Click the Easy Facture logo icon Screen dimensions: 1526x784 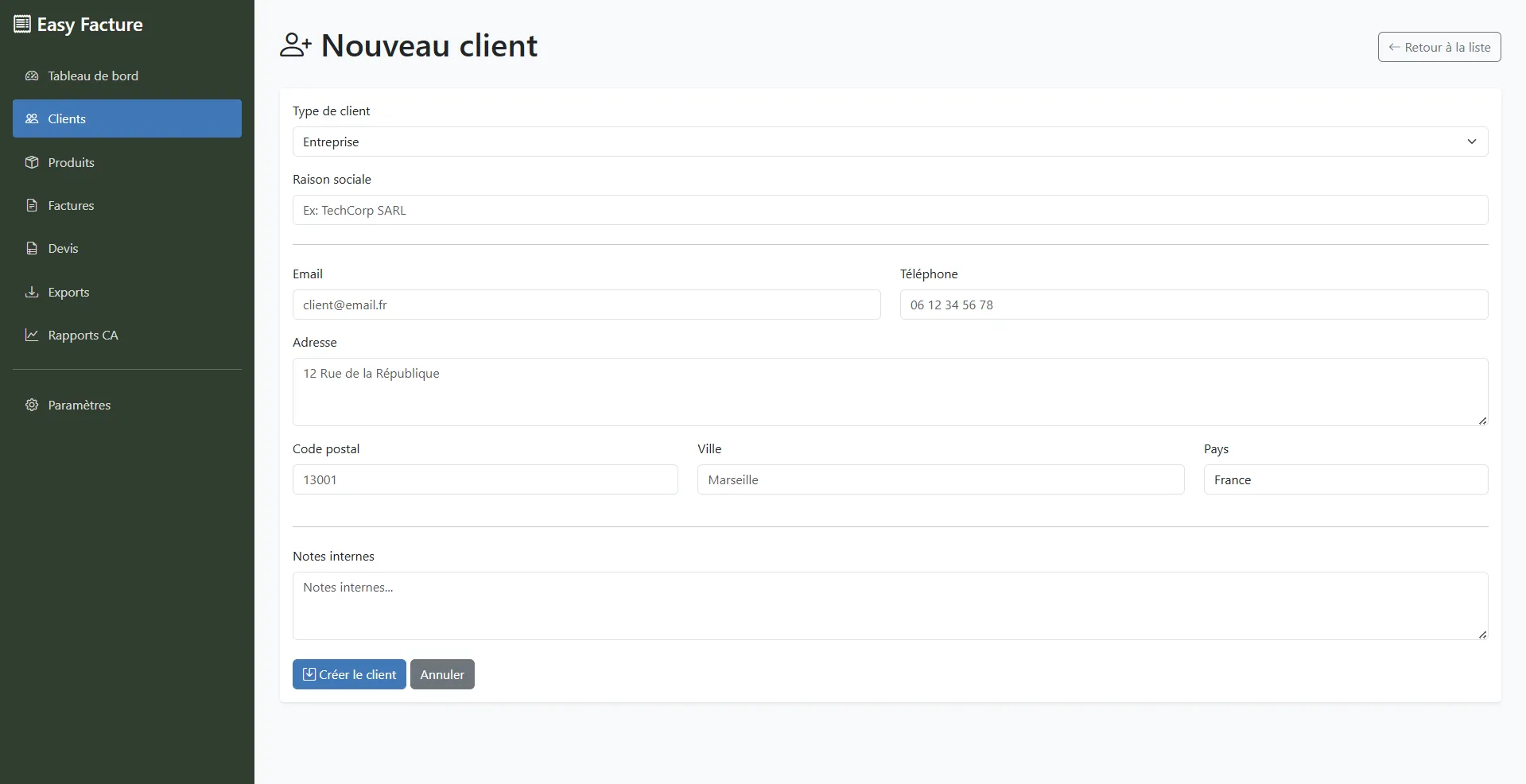point(21,23)
